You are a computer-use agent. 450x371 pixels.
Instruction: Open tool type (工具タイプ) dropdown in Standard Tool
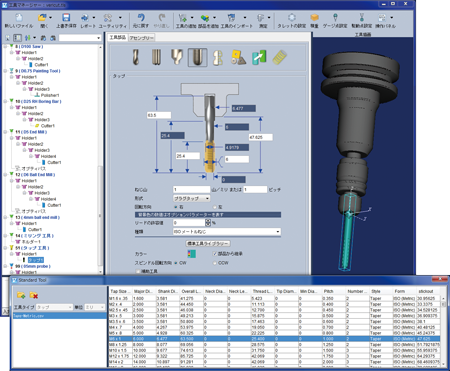[54, 307]
